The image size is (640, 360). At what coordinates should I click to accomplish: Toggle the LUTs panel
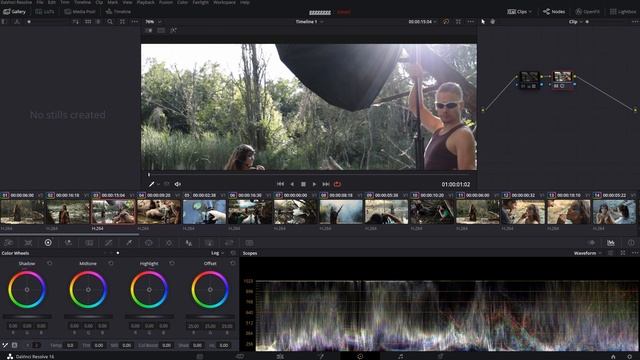click(x=45, y=12)
